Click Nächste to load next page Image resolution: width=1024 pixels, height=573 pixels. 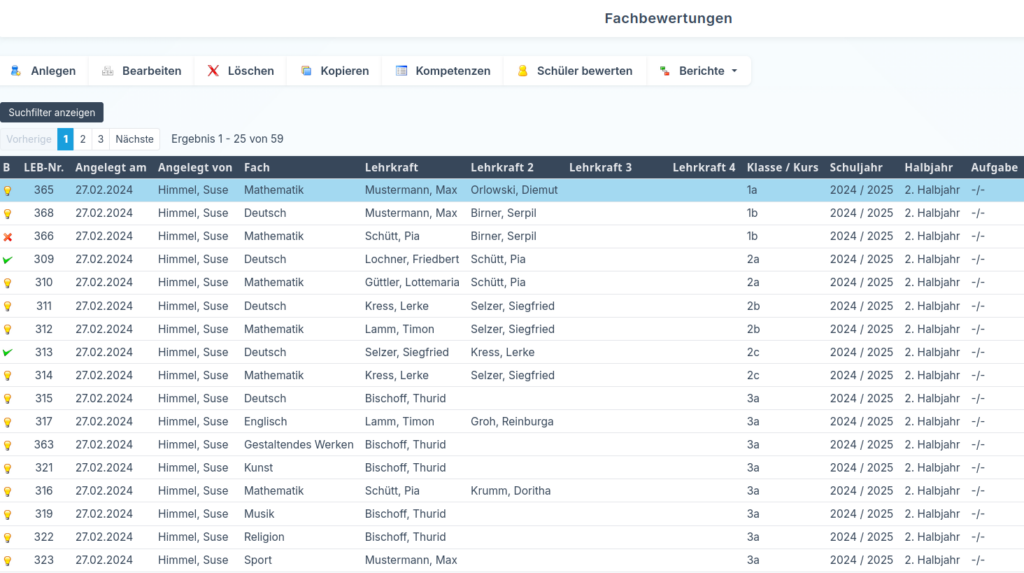click(x=134, y=139)
